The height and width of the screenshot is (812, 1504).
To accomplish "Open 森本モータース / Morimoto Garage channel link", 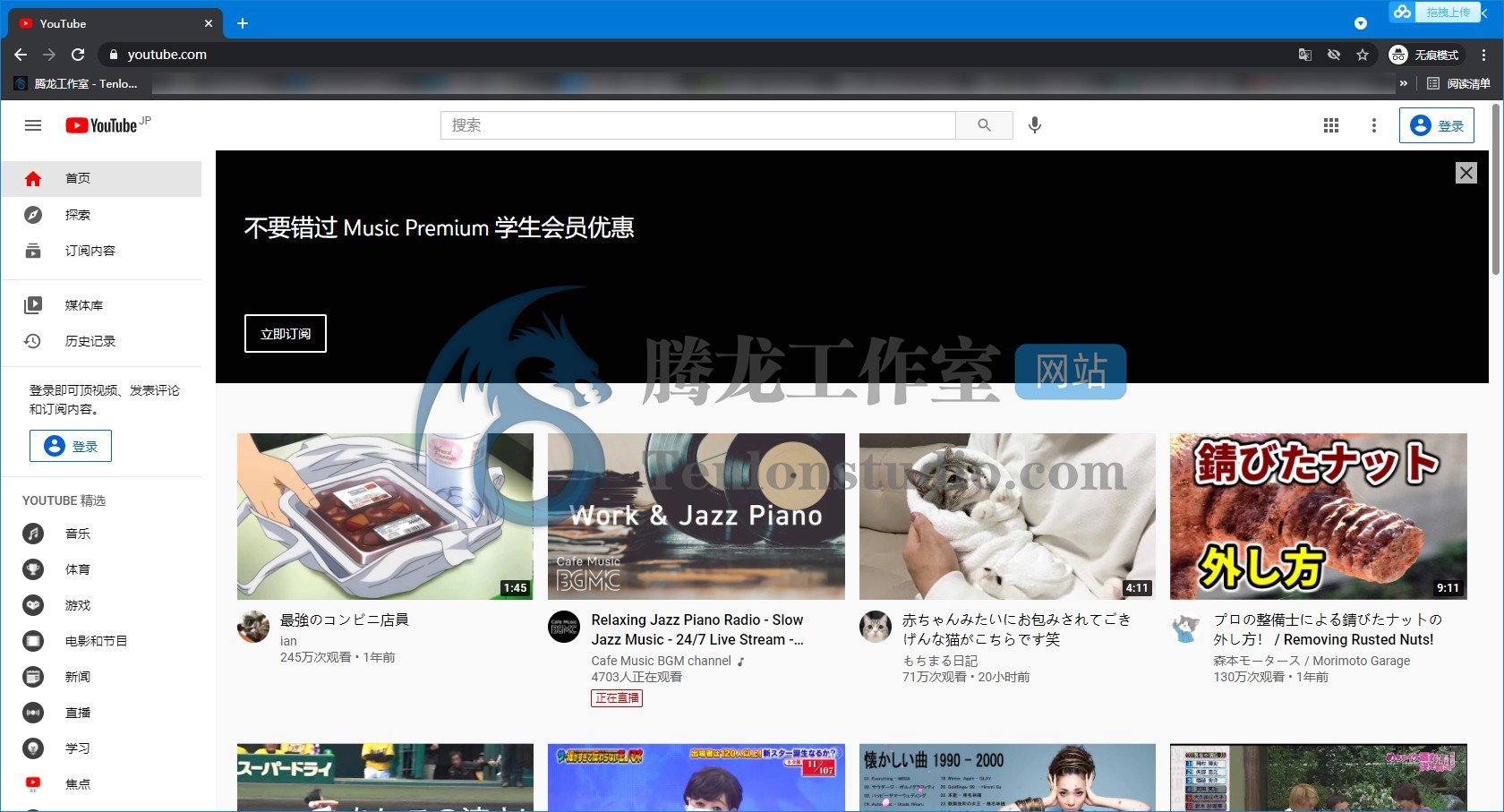I will pyautogui.click(x=1312, y=661).
